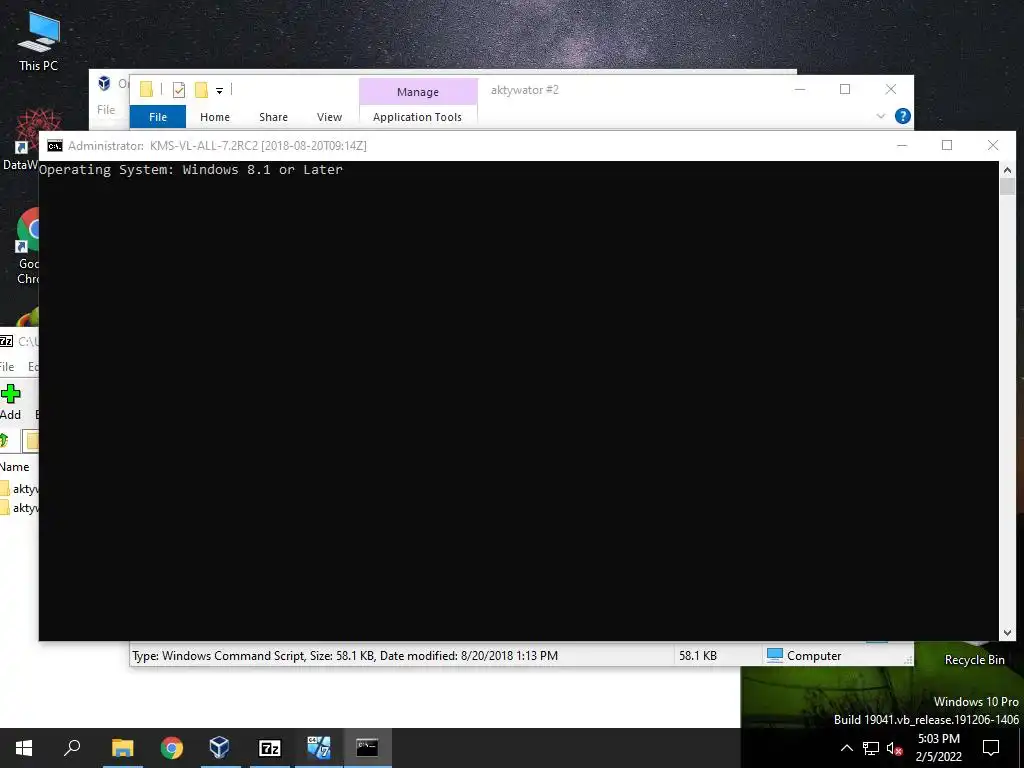Click Add button in 7-Zip window
This screenshot has width=1024, height=768.
coord(10,402)
